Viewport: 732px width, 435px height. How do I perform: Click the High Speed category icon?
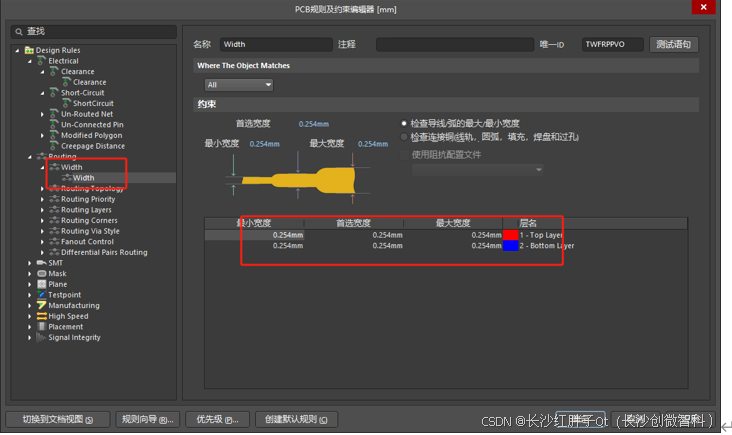click(x=42, y=316)
